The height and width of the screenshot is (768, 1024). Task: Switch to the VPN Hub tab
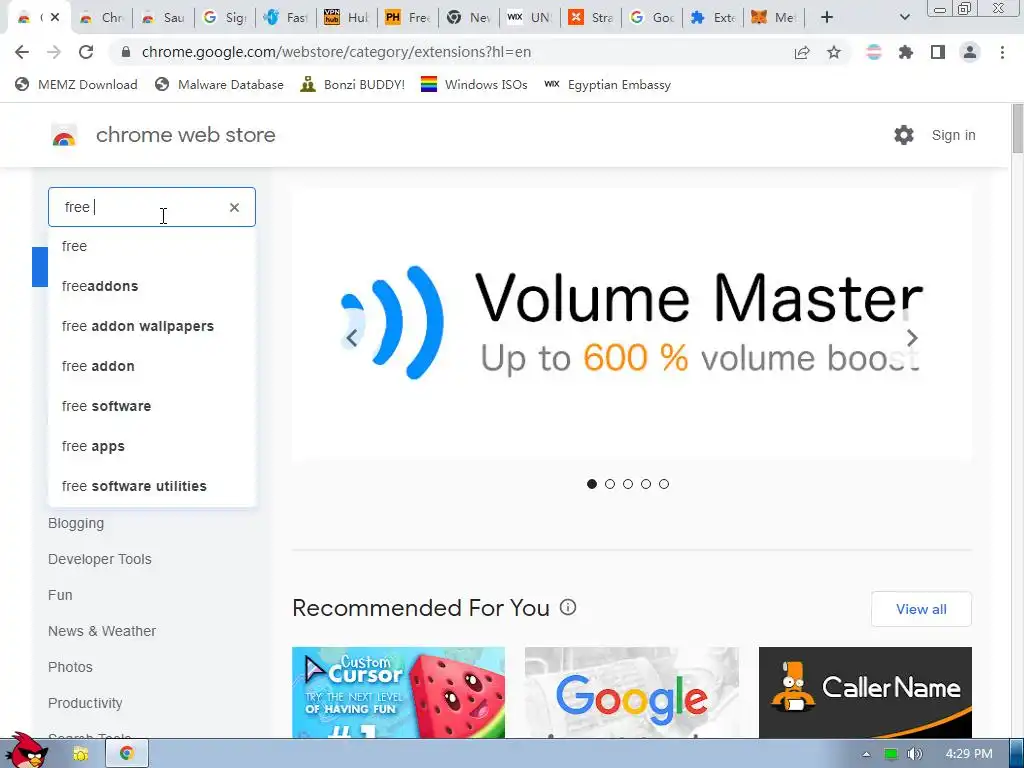pyautogui.click(x=347, y=18)
